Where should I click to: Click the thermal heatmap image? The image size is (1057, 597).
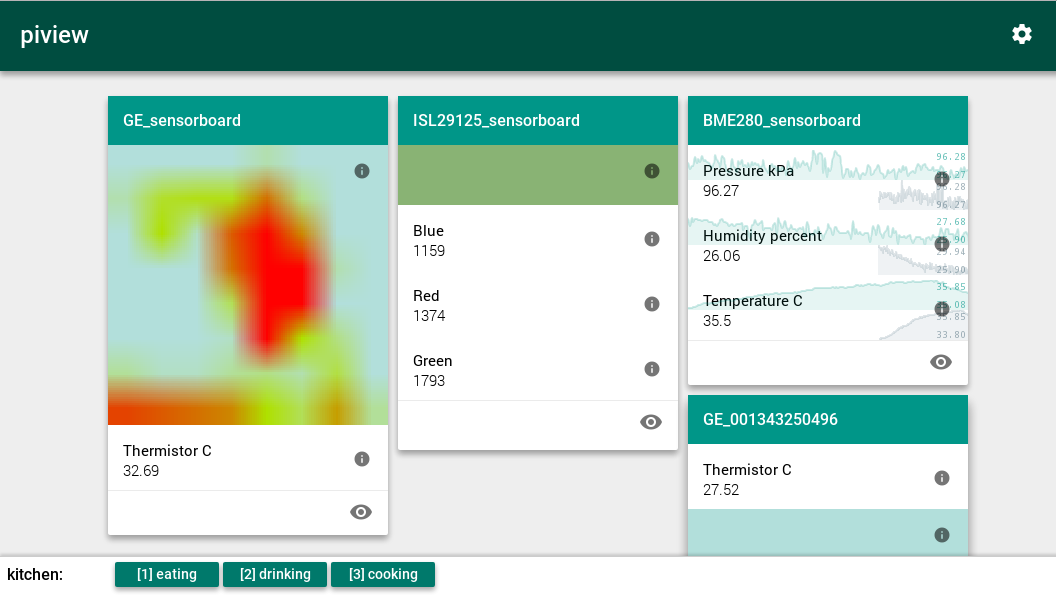coord(248,285)
